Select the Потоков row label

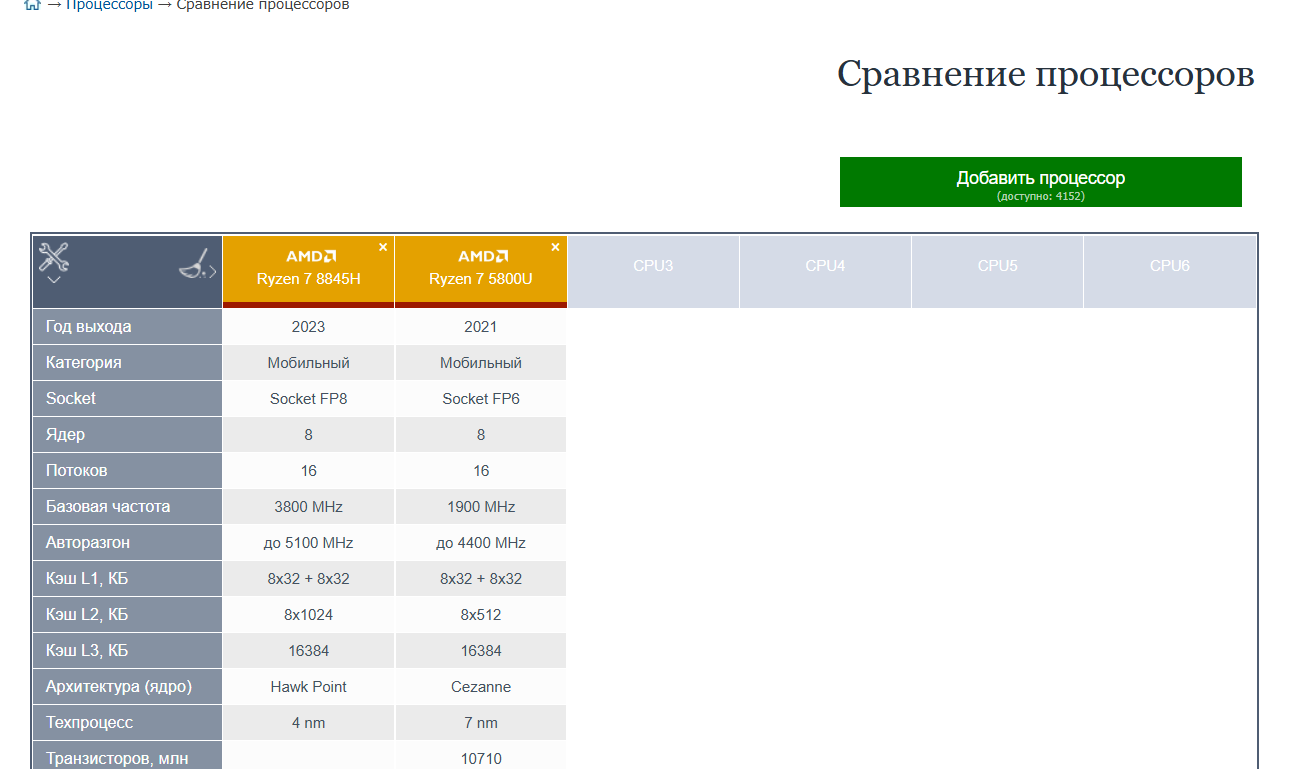[127, 471]
